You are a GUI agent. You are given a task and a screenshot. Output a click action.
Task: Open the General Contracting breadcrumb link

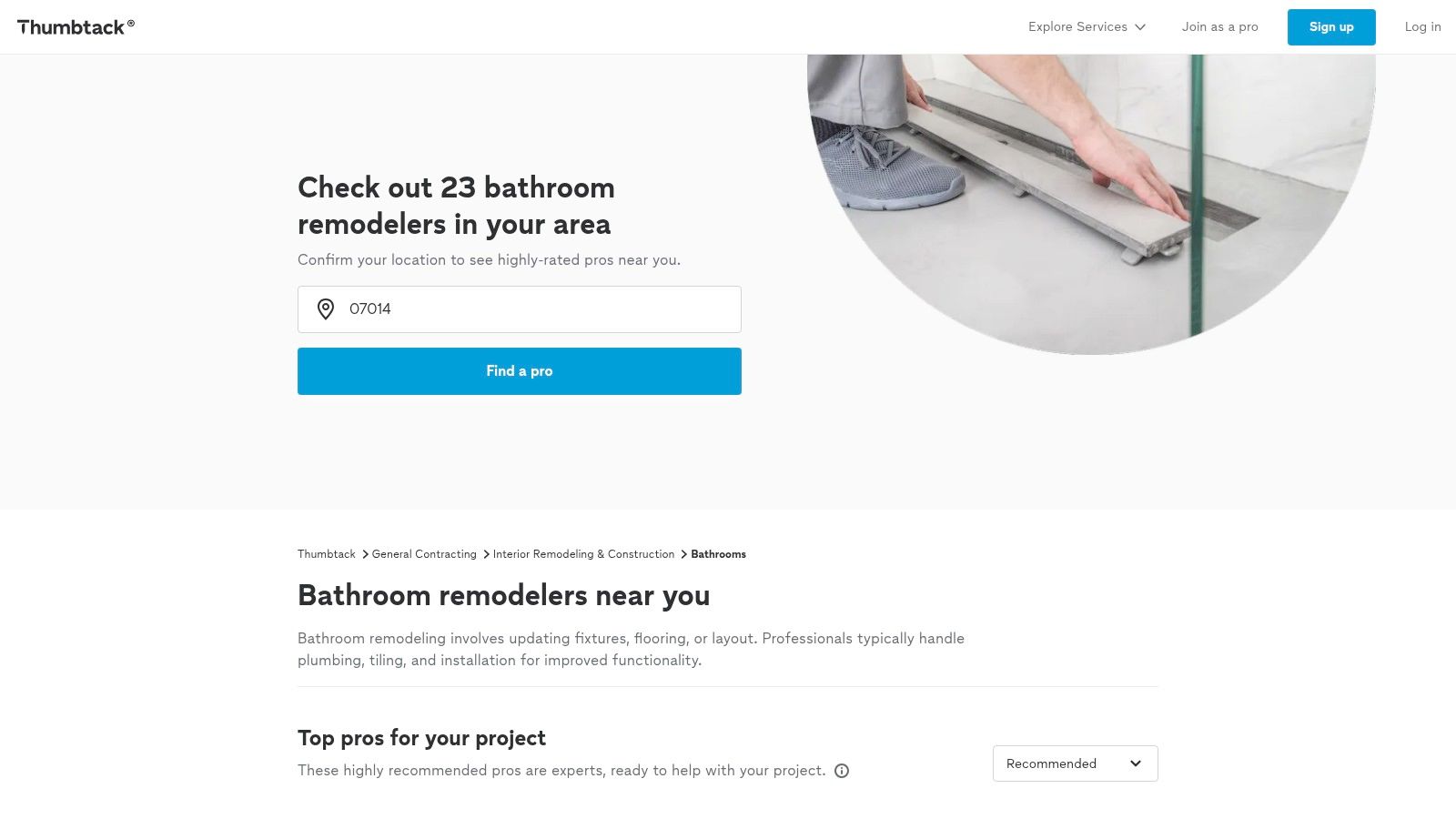click(423, 553)
